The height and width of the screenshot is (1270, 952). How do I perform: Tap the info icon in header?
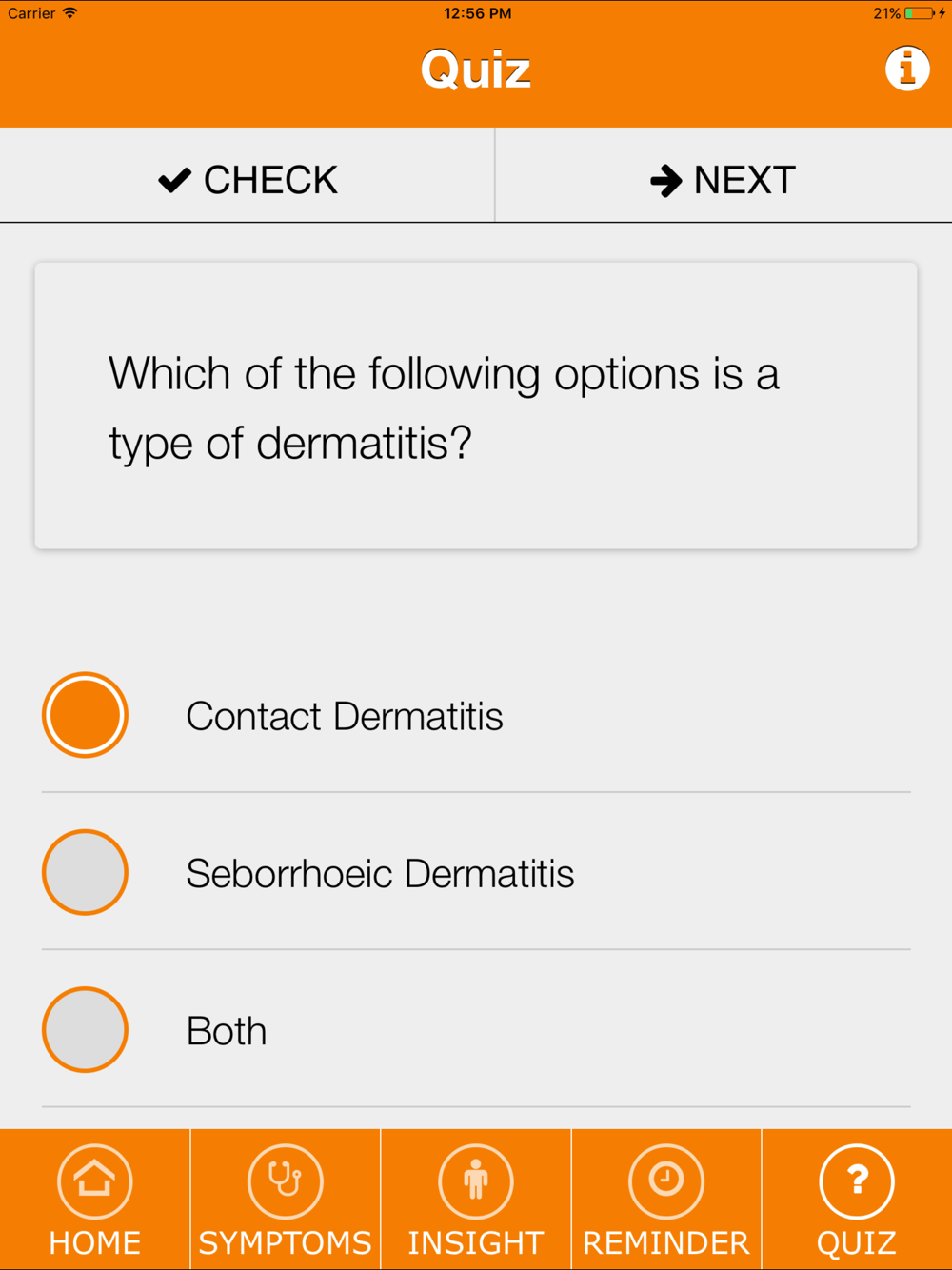point(907,69)
